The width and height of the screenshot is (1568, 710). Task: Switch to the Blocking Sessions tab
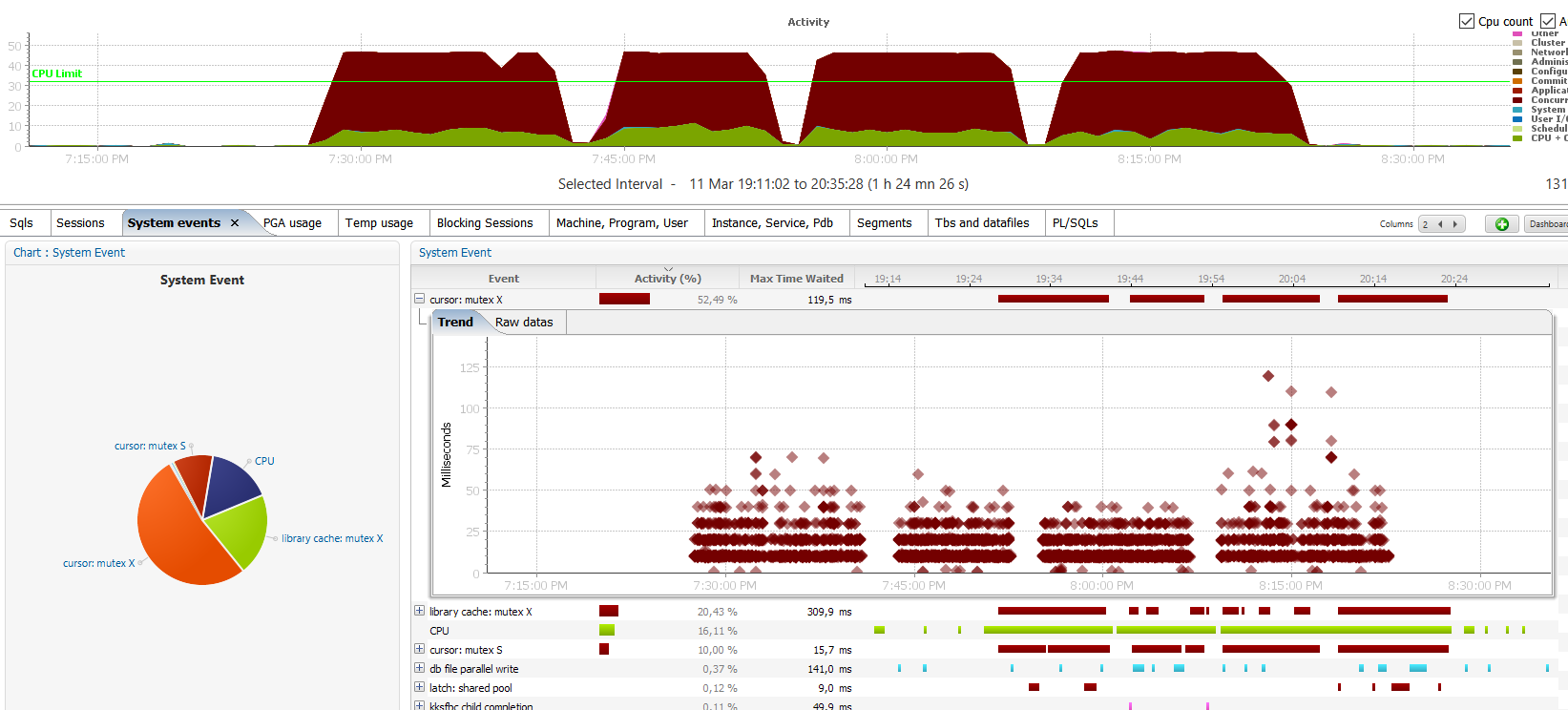485,223
